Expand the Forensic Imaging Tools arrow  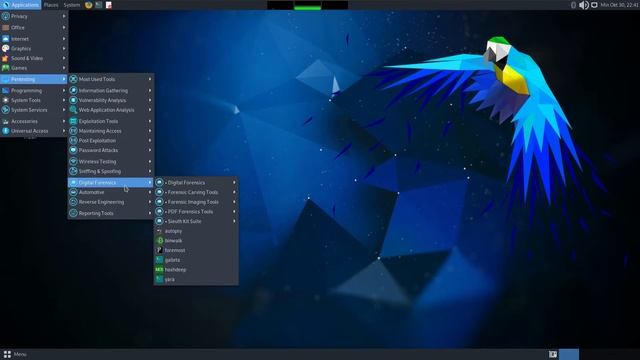click(234, 202)
